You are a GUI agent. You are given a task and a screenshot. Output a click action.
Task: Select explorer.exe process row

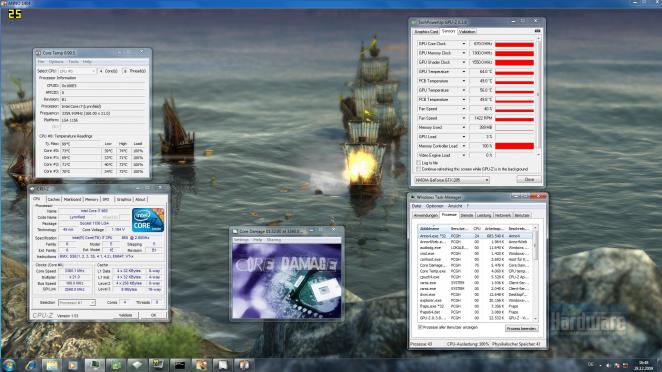[x=475, y=300]
